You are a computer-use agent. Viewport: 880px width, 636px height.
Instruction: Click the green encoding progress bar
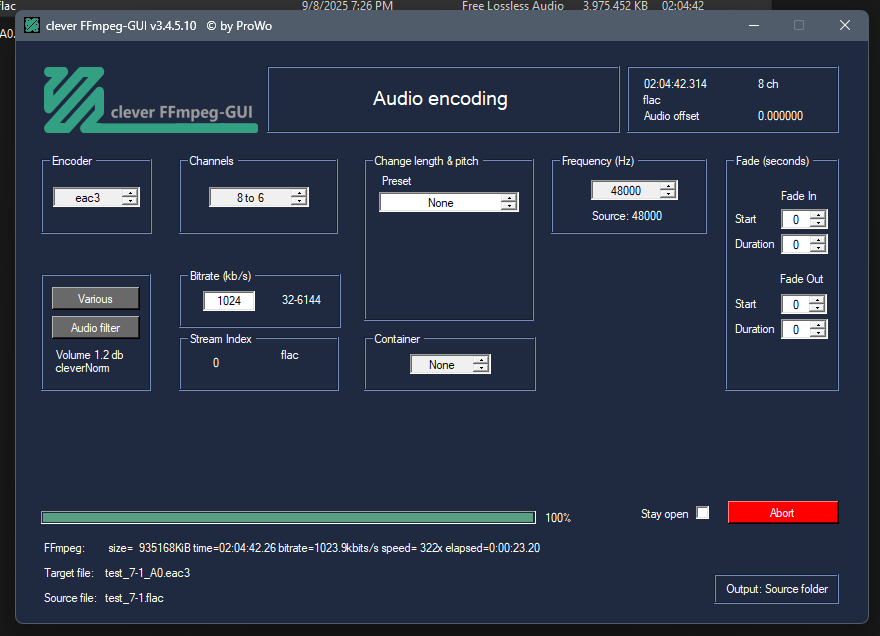[x=288, y=517]
